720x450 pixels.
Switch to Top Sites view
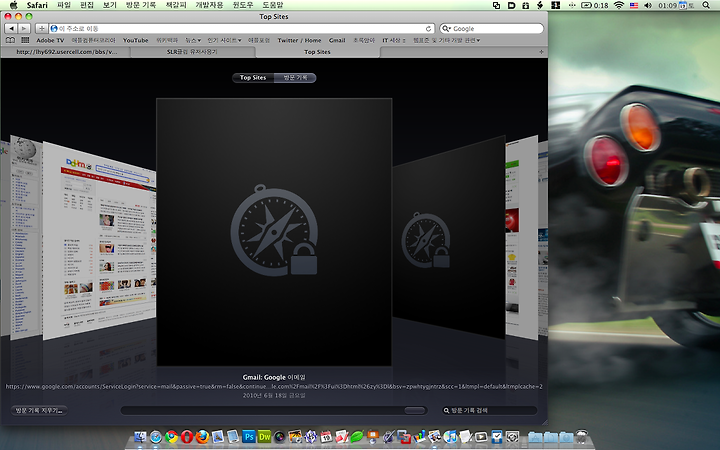[253, 78]
